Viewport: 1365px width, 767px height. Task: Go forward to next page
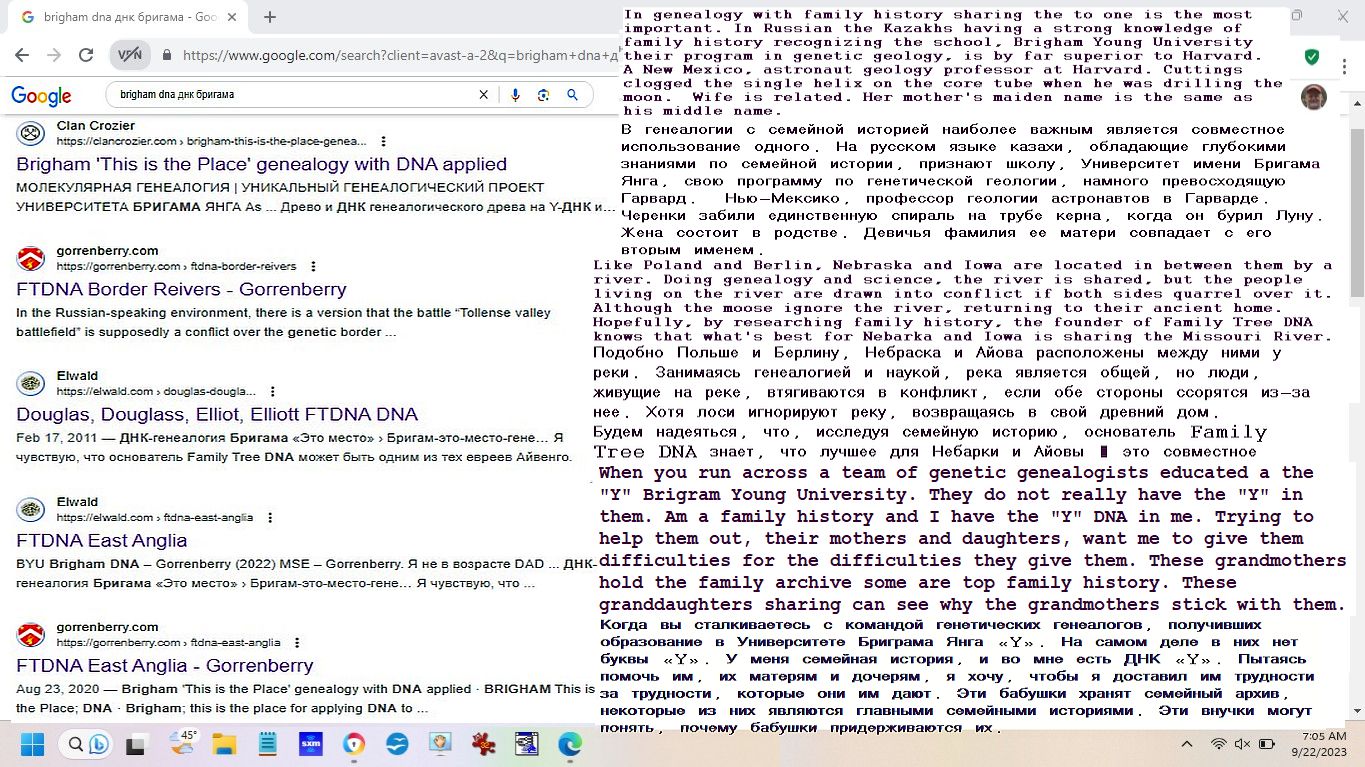point(53,56)
